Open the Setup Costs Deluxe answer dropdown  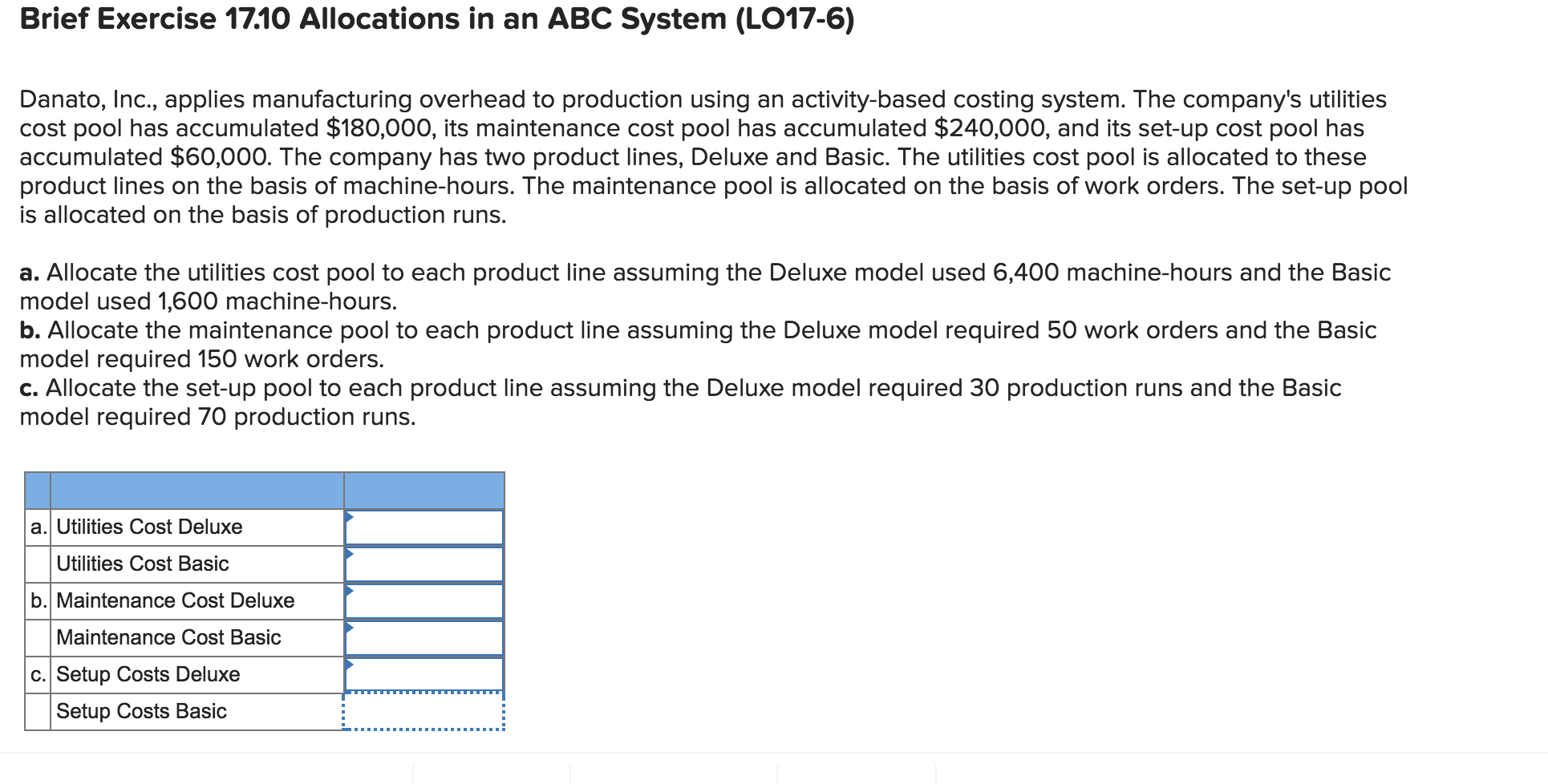point(425,675)
